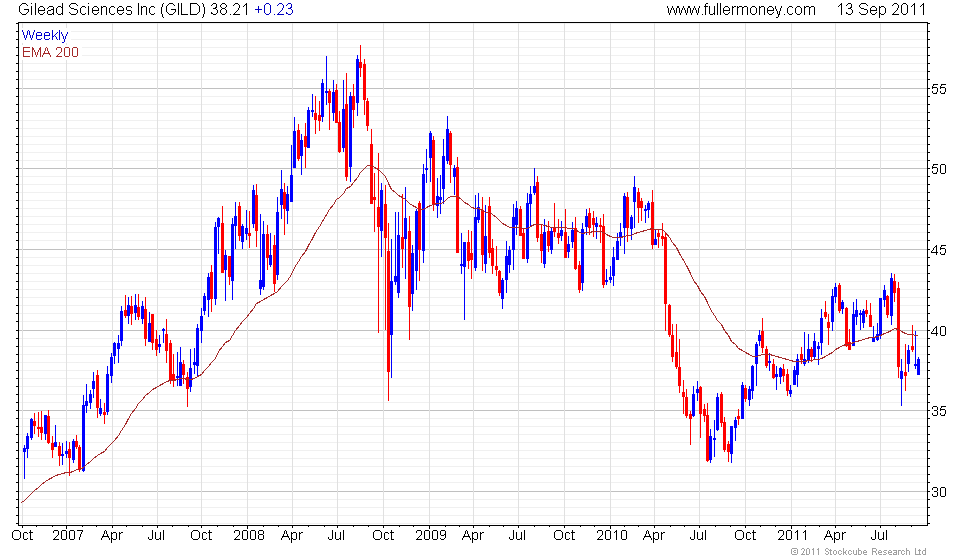Click the date 13 Sep 2011
This screenshot has height=560, width=980.
click(x=881, y=9)
